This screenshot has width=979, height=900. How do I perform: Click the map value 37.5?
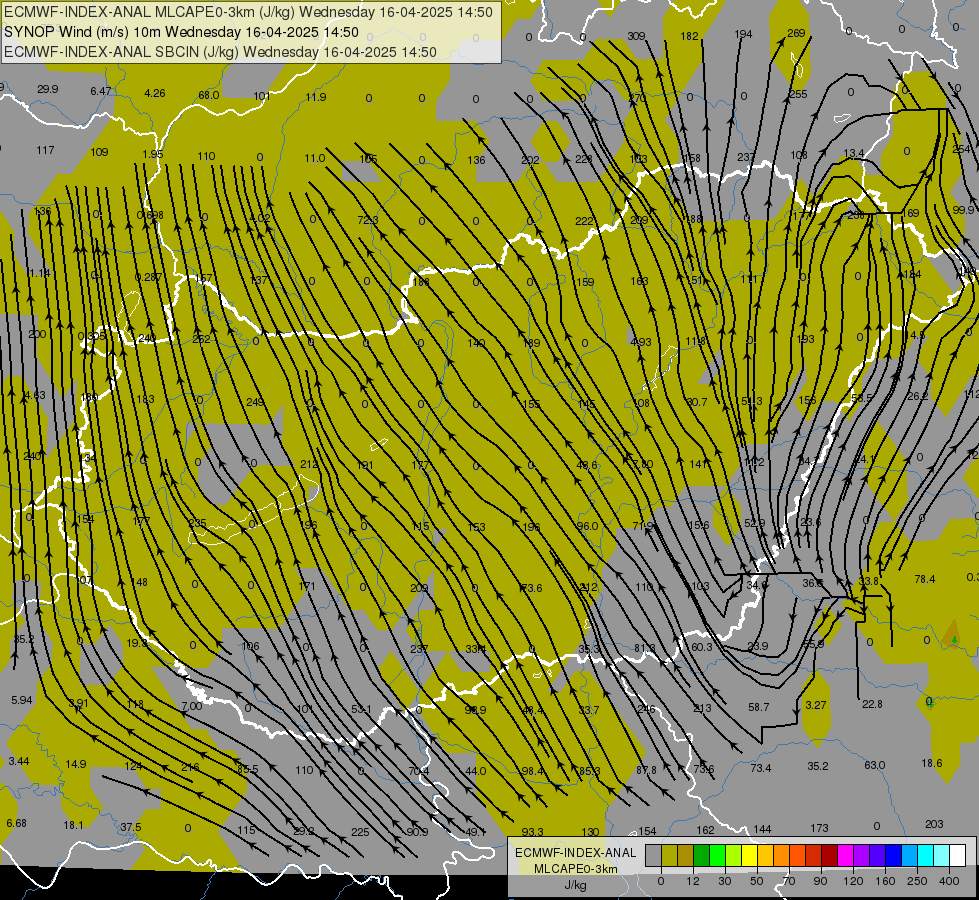[130, 827]
